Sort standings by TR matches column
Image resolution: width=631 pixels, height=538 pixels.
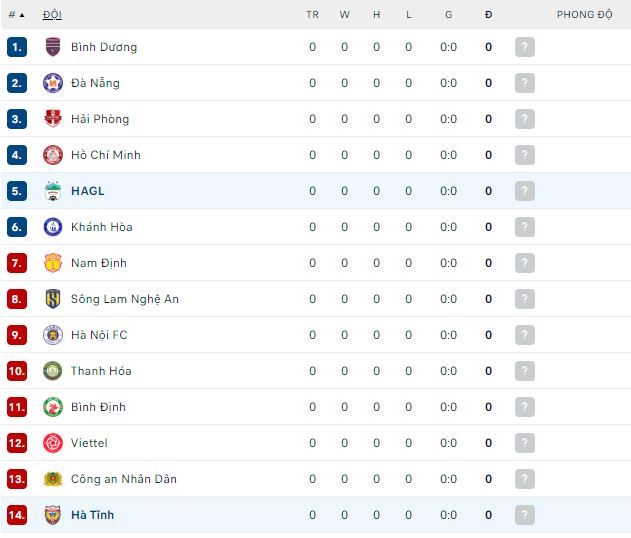pyautogui.click(x=312, y=15)
